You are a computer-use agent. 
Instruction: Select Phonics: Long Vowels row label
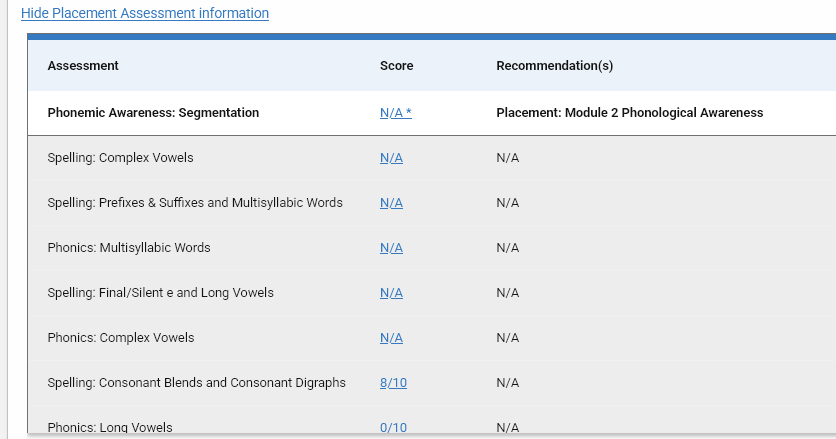[110, 427]
